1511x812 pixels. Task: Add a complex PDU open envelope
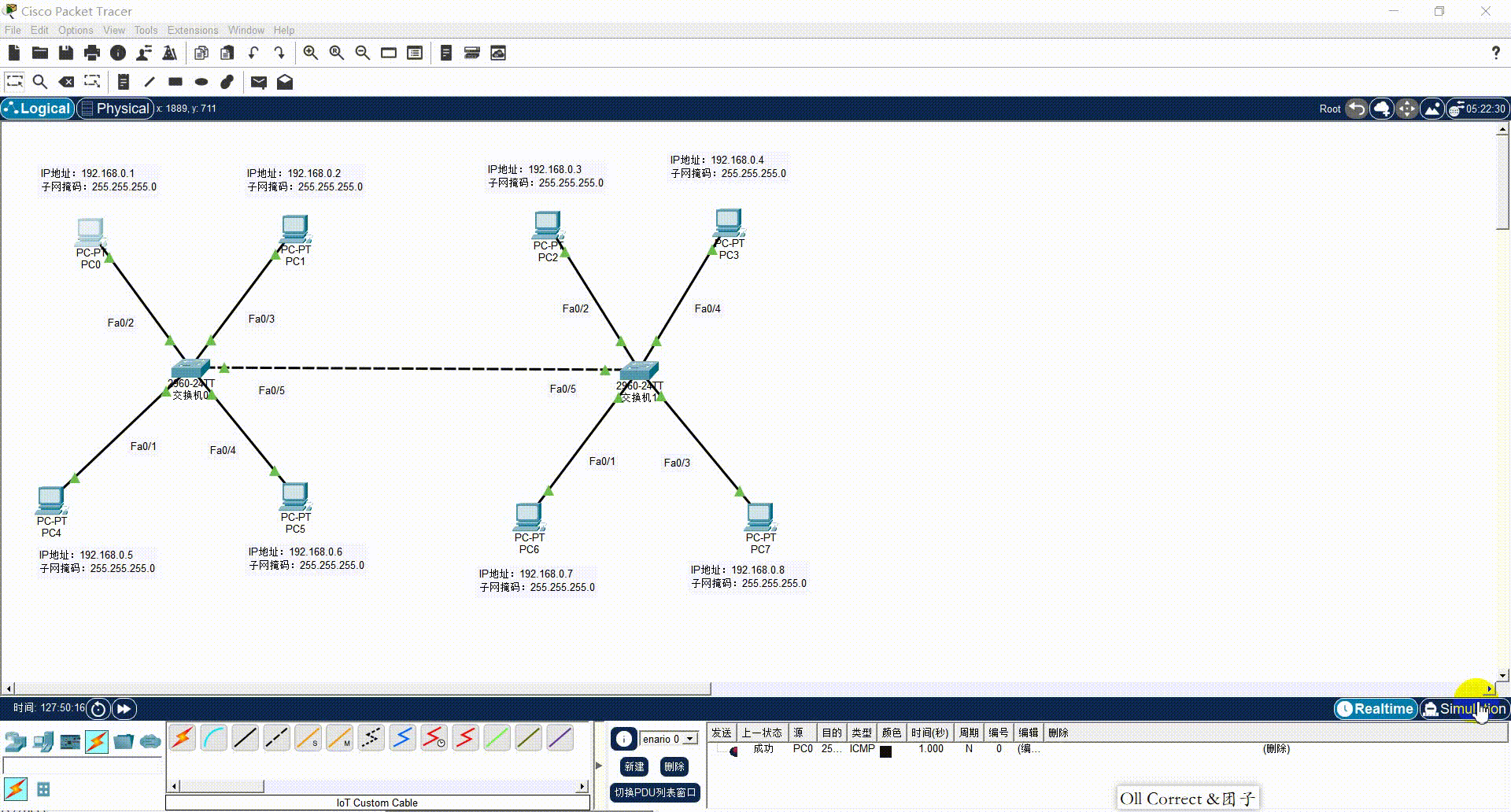tap(285, 81)
